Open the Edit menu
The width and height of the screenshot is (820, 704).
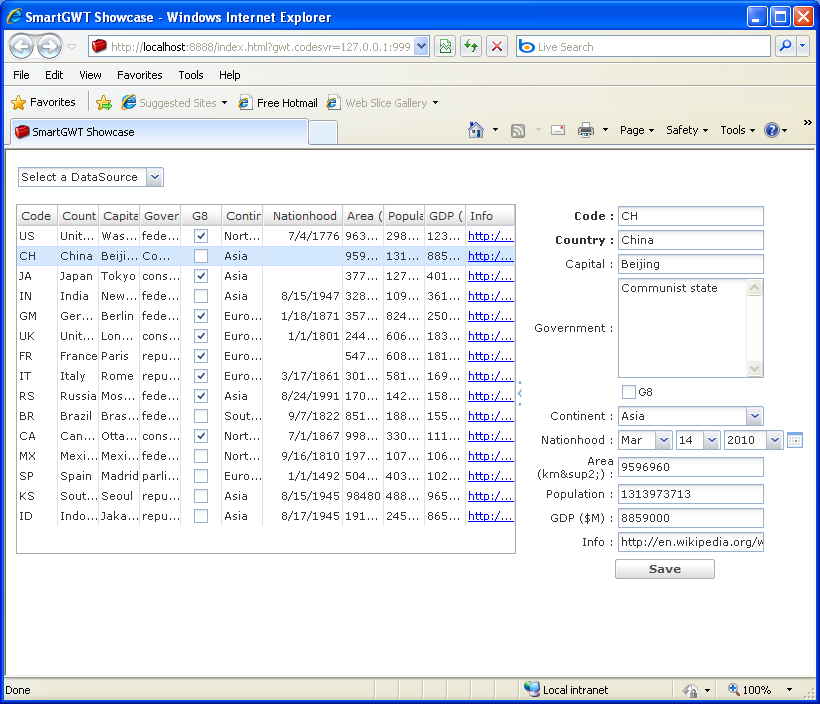[54, 75]
